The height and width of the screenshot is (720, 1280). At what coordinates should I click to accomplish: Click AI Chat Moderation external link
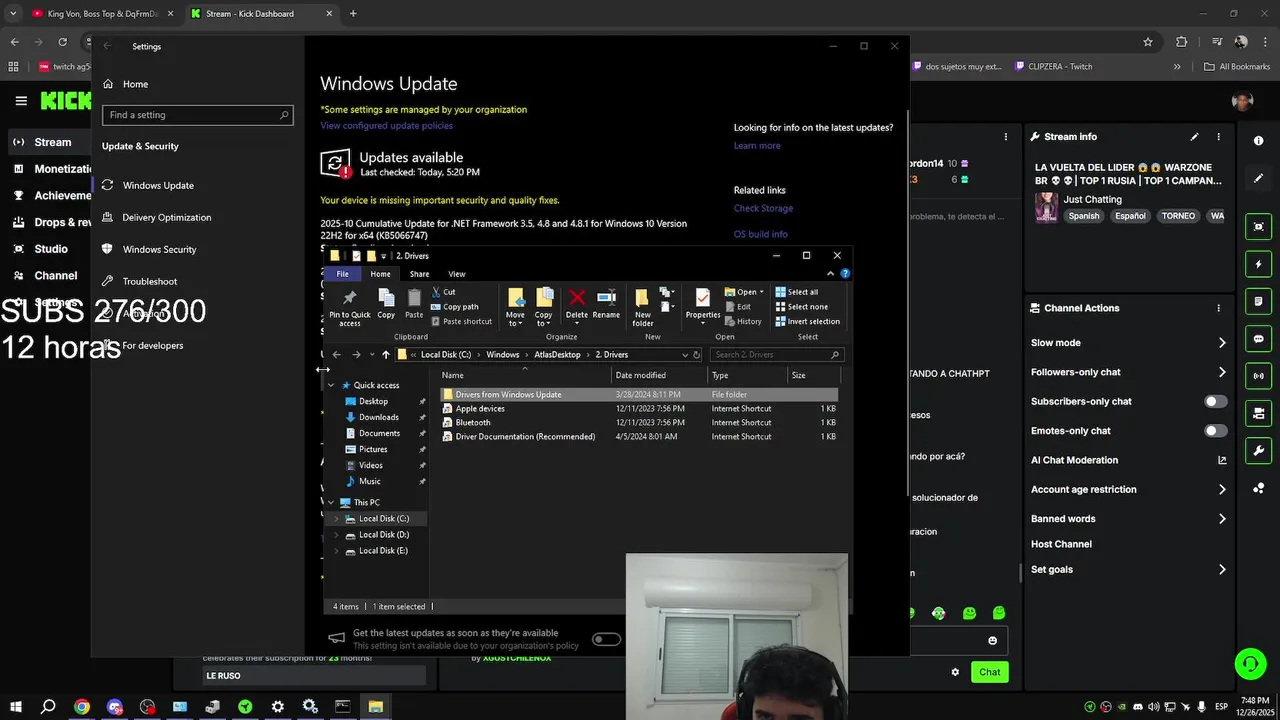tap(1222, 460)
